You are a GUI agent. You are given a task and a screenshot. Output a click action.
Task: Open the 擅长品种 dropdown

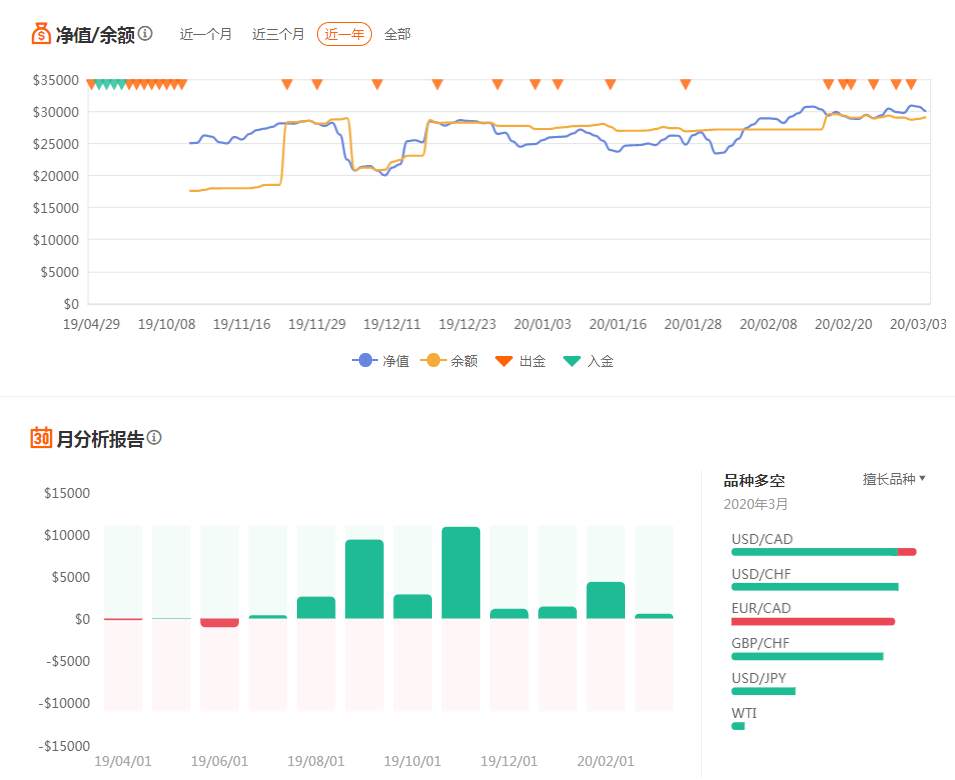[894, 479]
